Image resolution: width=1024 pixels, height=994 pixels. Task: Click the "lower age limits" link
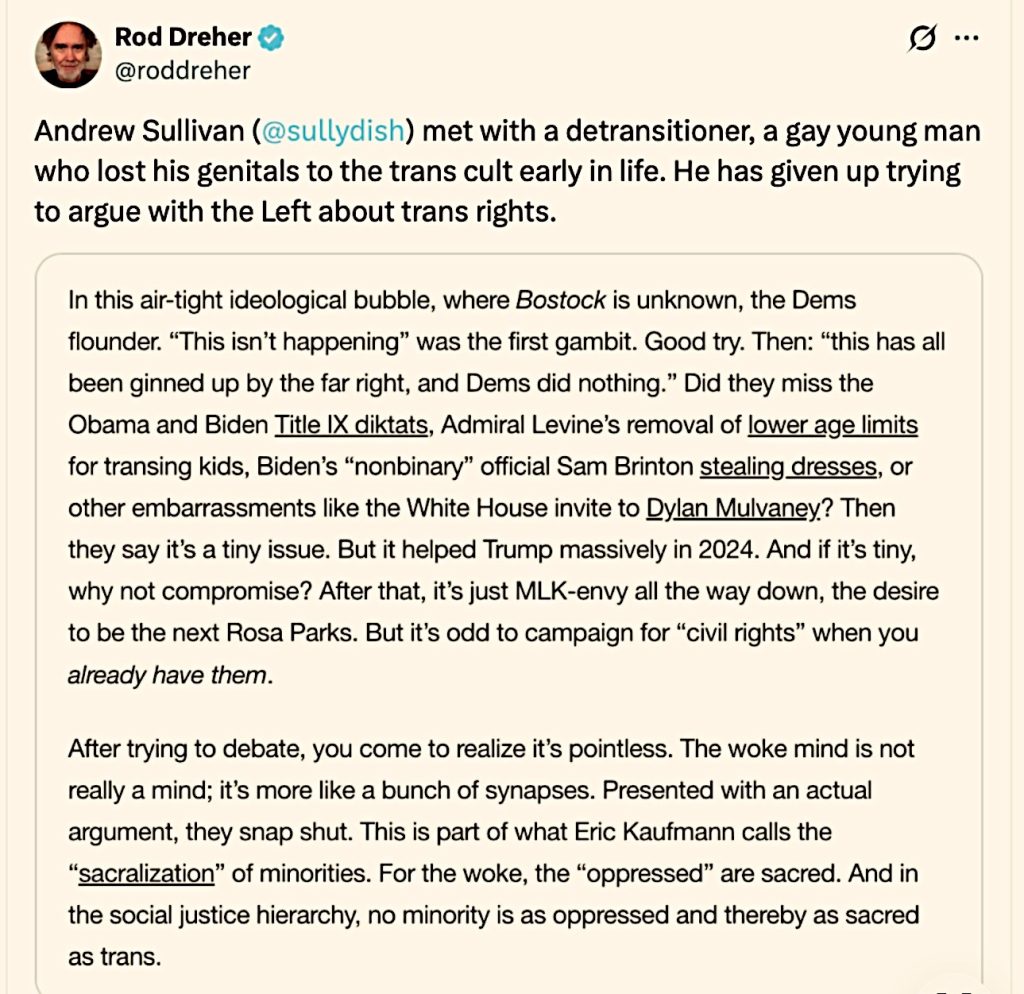click(832, 425)
